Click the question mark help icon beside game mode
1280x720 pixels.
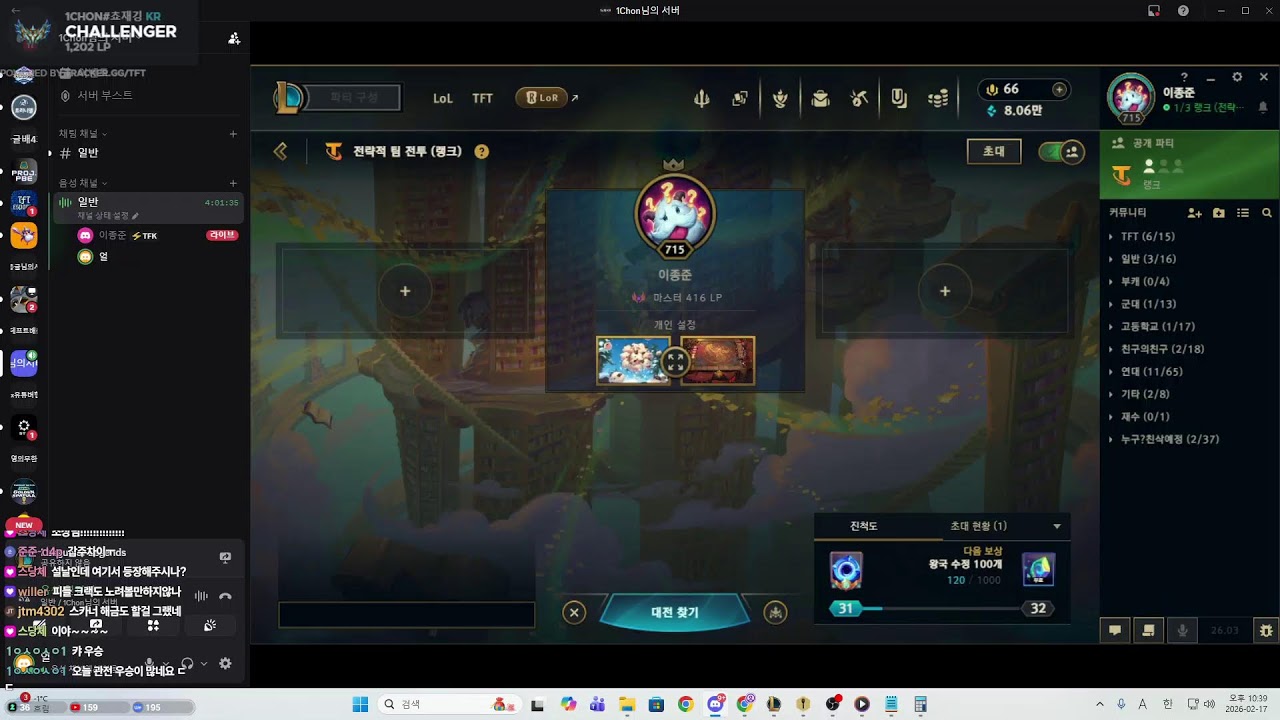pyautogui.click(x=482, y=152)
